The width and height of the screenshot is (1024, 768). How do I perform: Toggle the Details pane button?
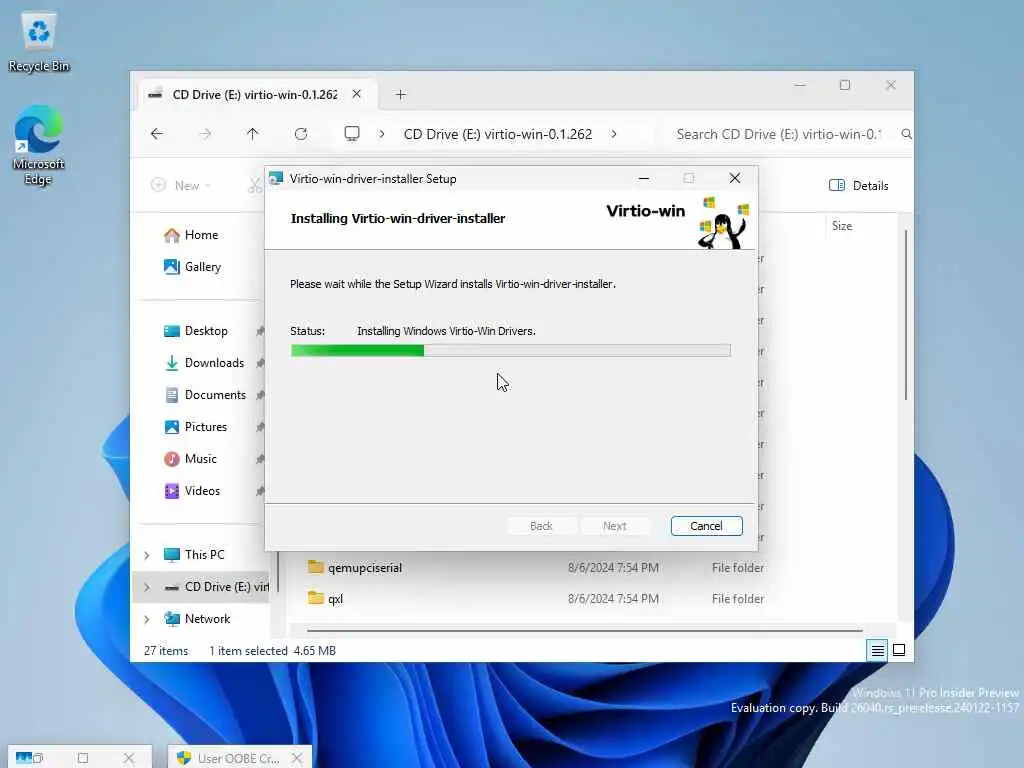click(x=858, y=185)
